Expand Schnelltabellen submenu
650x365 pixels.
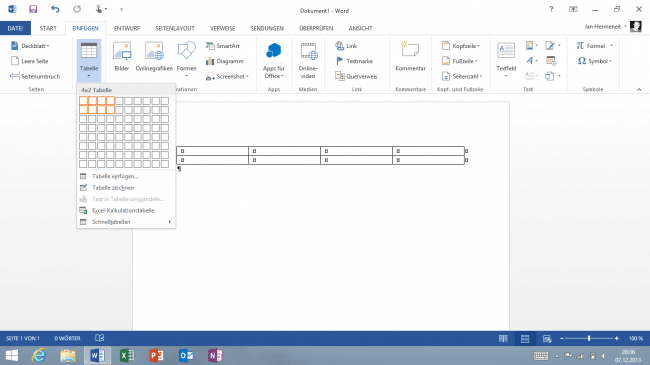click(126, 222)
